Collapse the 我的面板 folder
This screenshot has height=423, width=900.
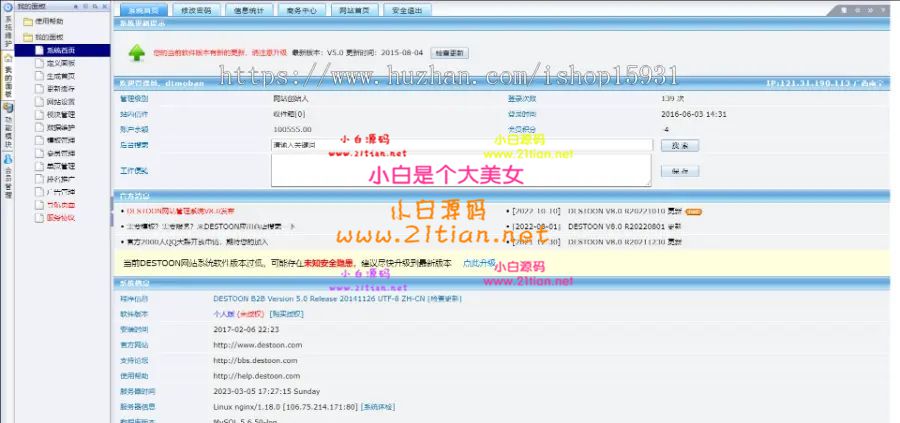coord(26,36)
